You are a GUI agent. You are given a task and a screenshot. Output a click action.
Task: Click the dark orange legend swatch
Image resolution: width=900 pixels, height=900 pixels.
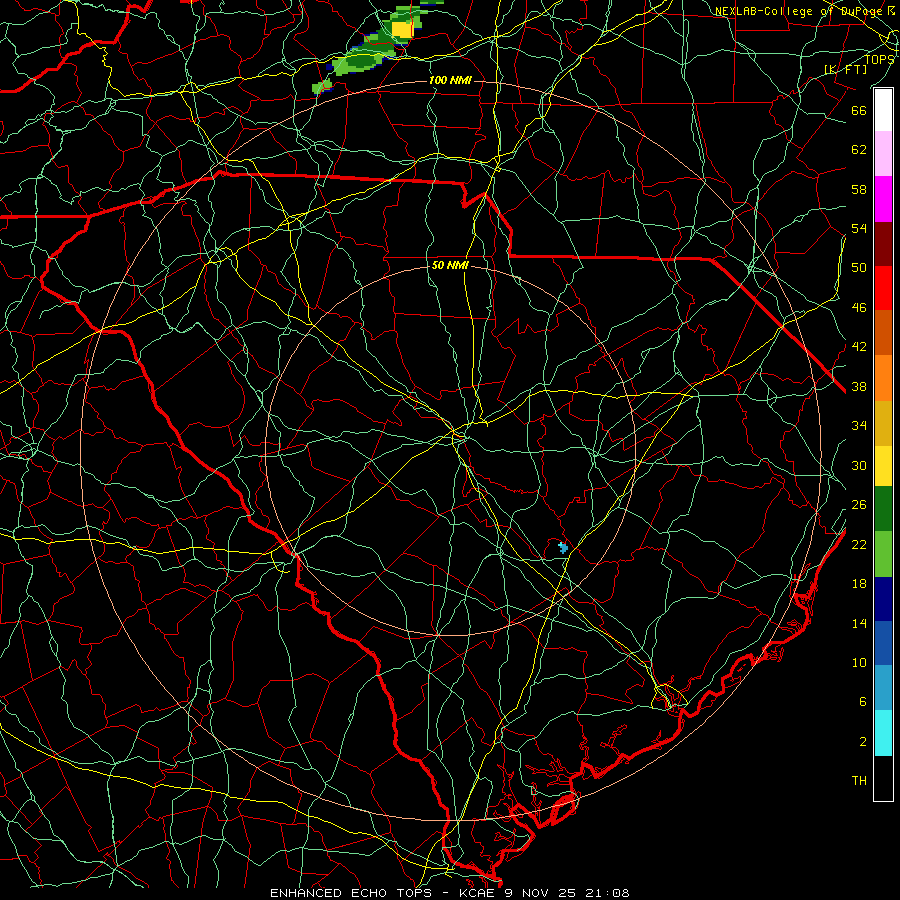point(883,332)
